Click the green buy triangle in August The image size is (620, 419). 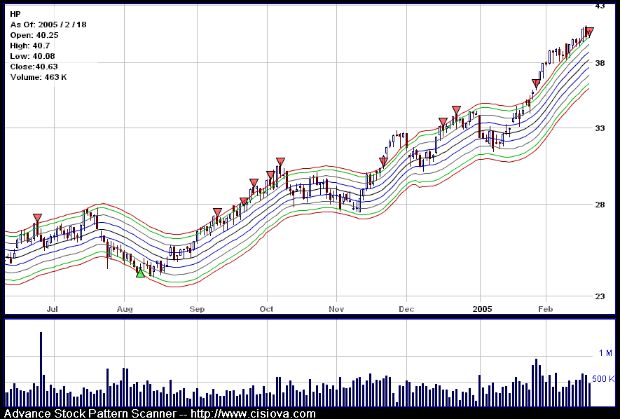click(140, 273)
